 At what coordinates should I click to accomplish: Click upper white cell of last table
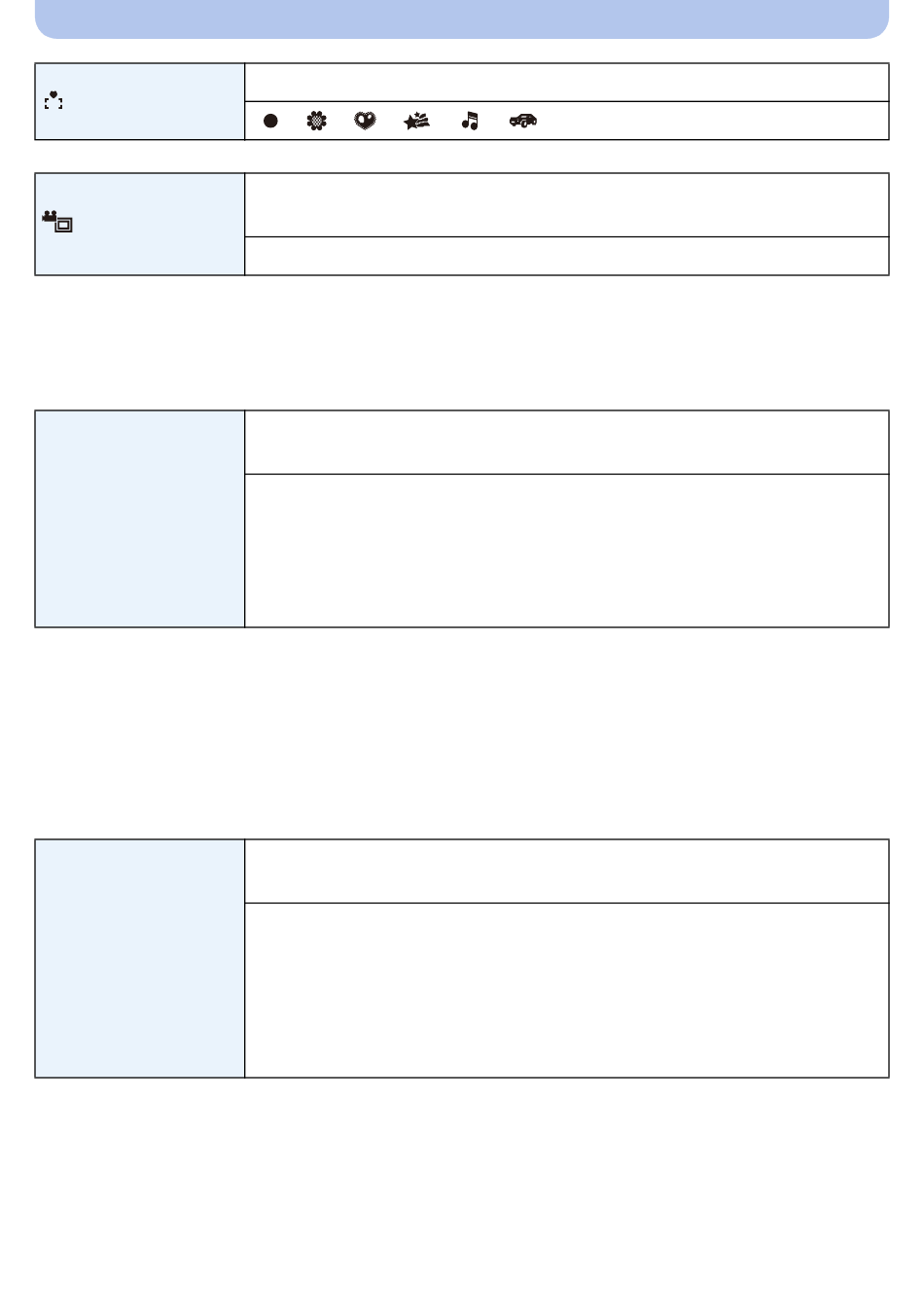click(566, 871)
